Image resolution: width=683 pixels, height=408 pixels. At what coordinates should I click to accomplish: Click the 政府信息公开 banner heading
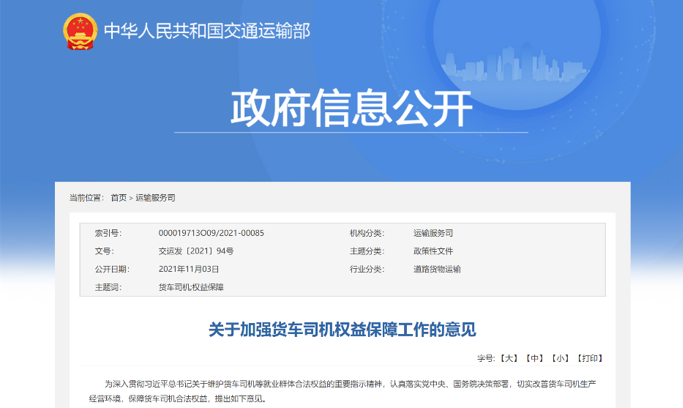(351, 108)
